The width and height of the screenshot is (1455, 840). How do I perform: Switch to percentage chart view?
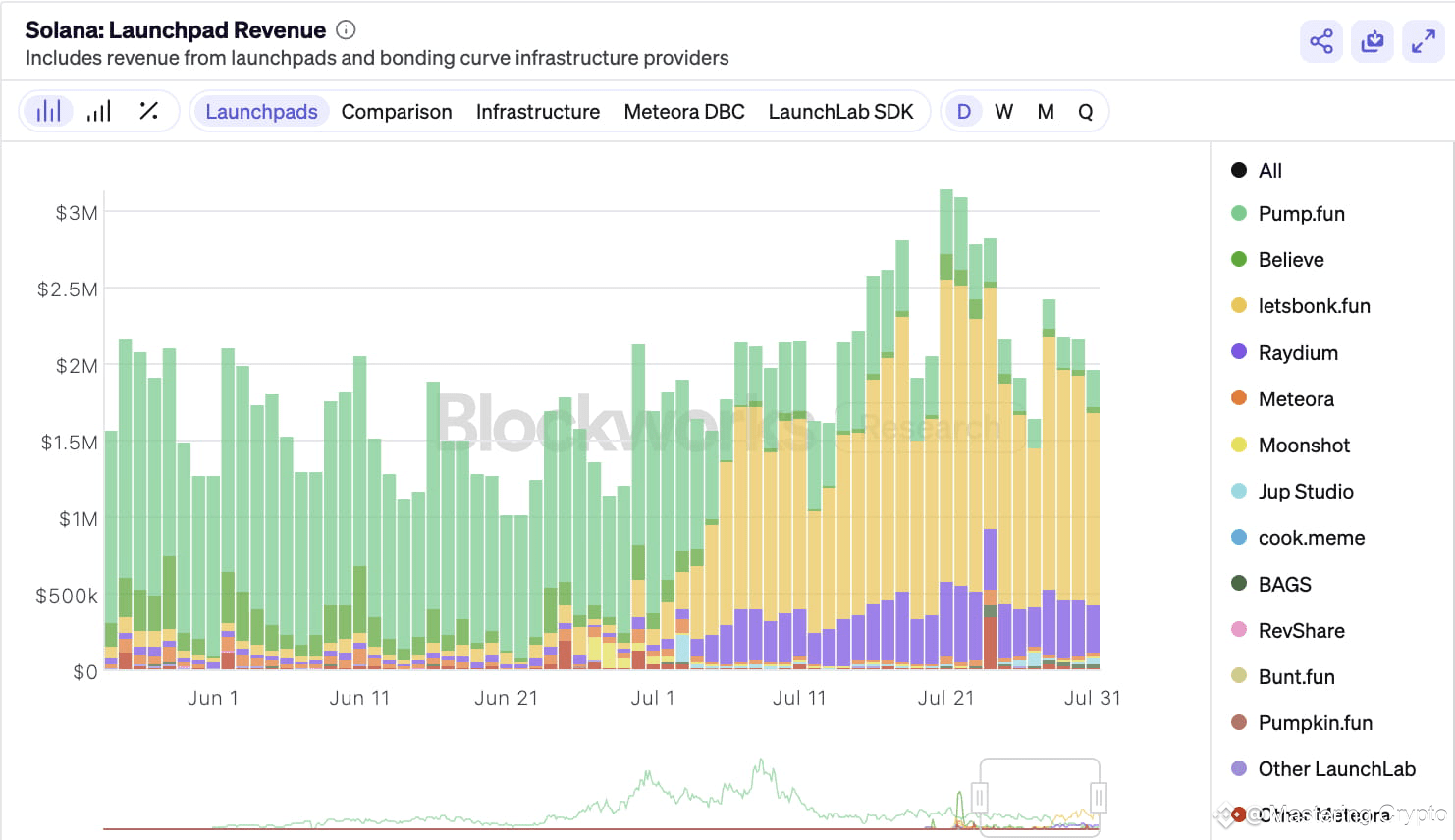coord(149,111)
